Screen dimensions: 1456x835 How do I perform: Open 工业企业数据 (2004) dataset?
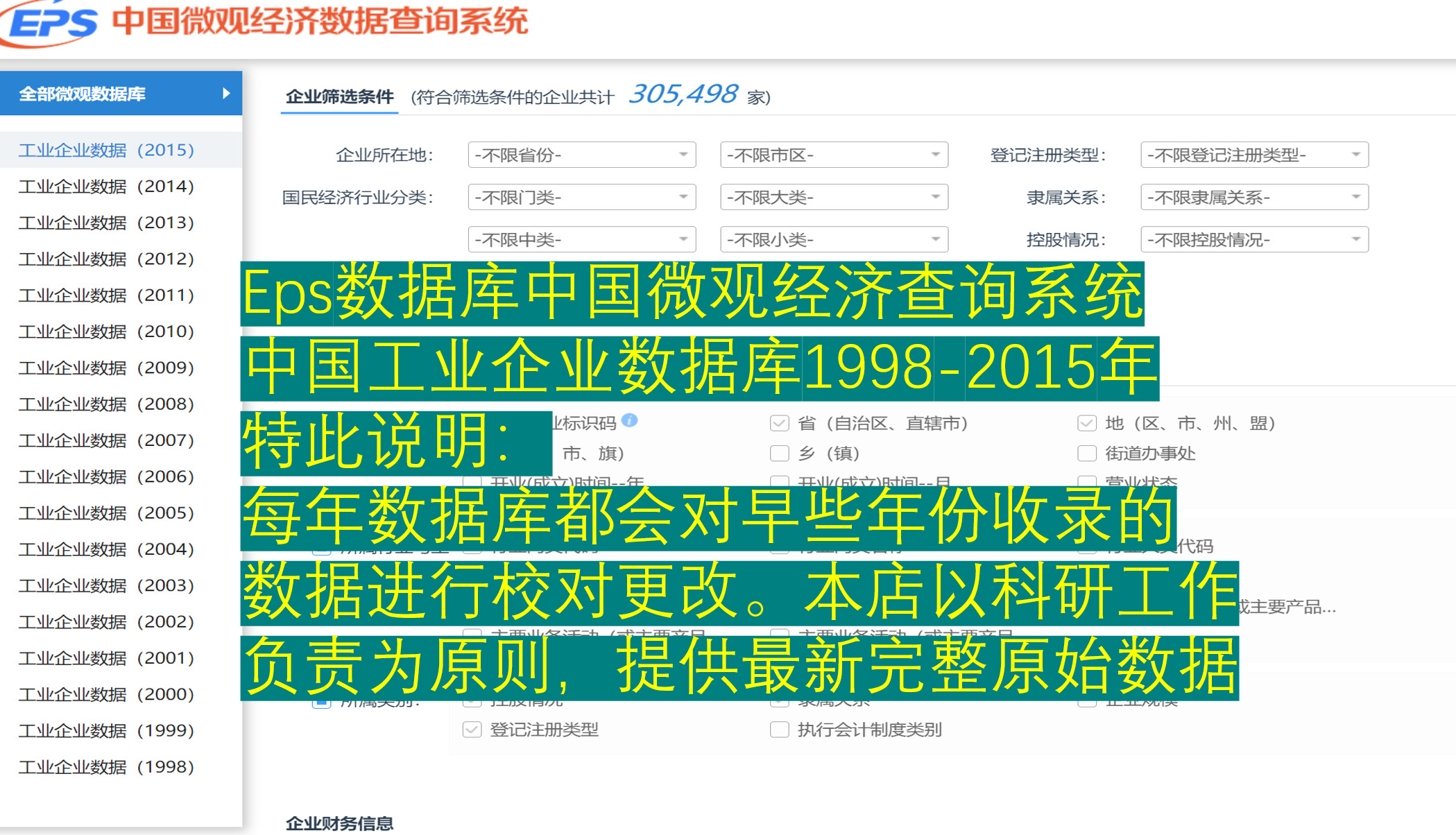tap(106, 549)
